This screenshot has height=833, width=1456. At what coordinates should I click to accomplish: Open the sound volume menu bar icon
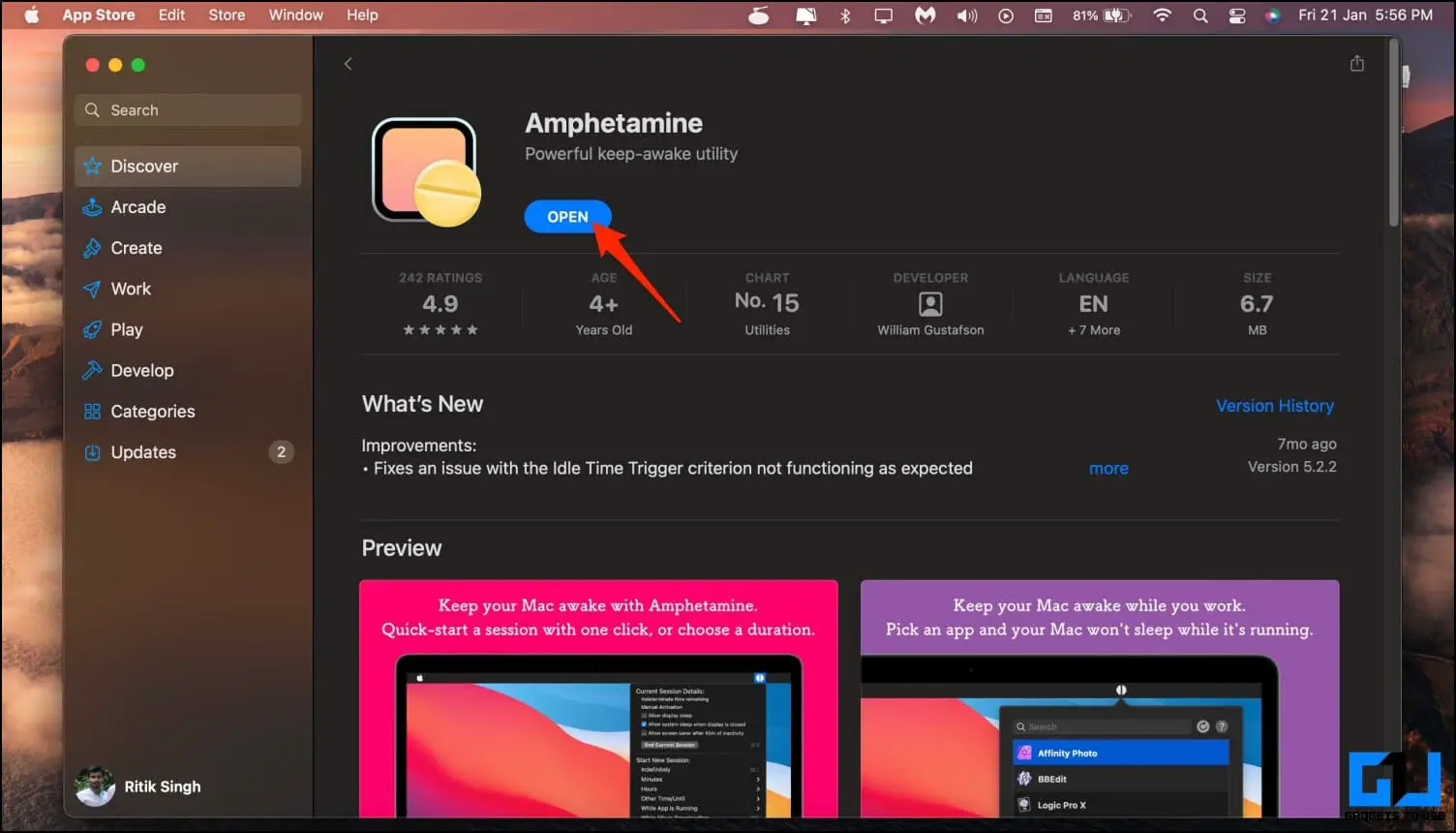point(966,15)
